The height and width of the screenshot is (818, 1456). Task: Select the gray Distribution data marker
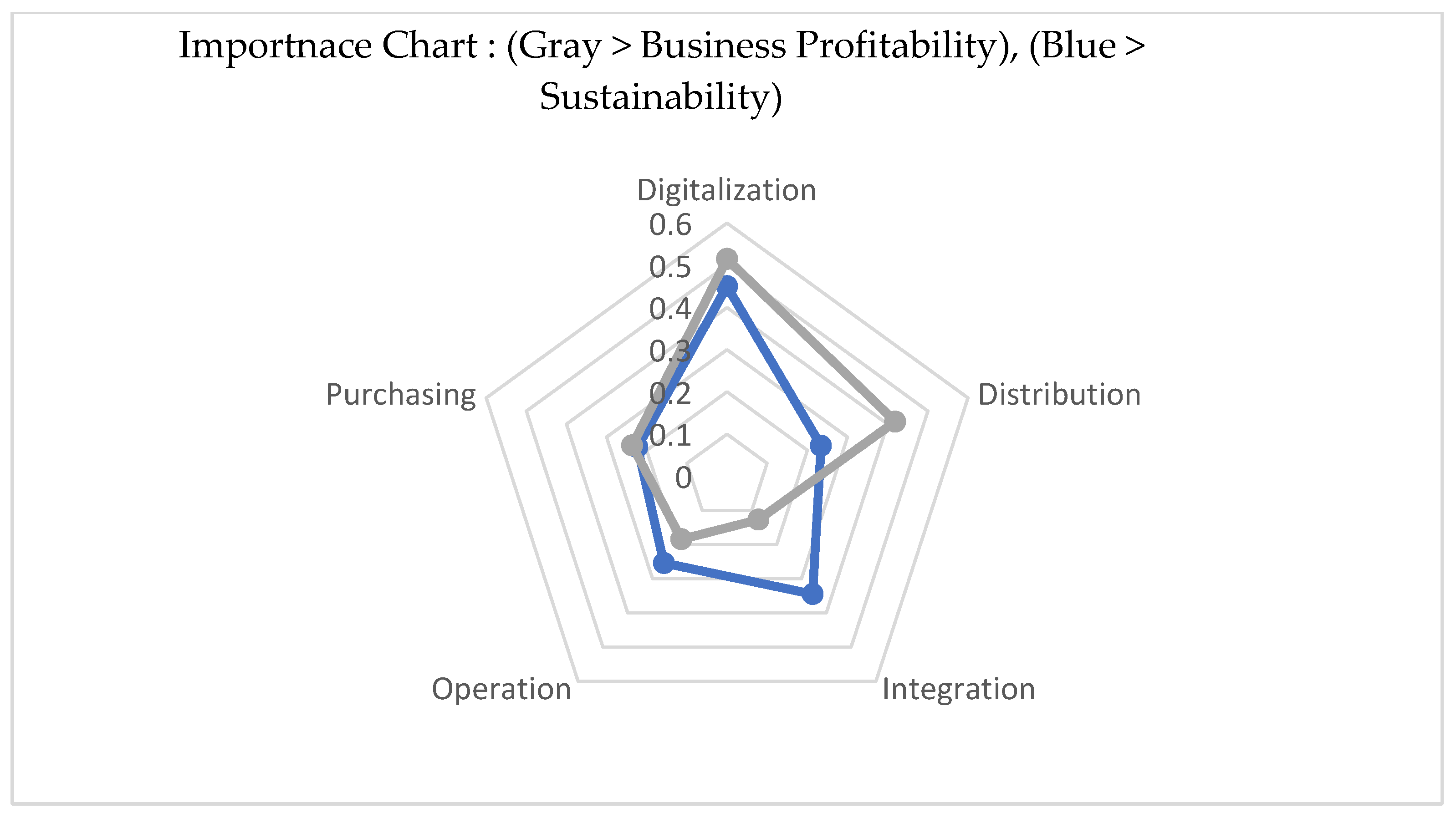click(895, 422)
